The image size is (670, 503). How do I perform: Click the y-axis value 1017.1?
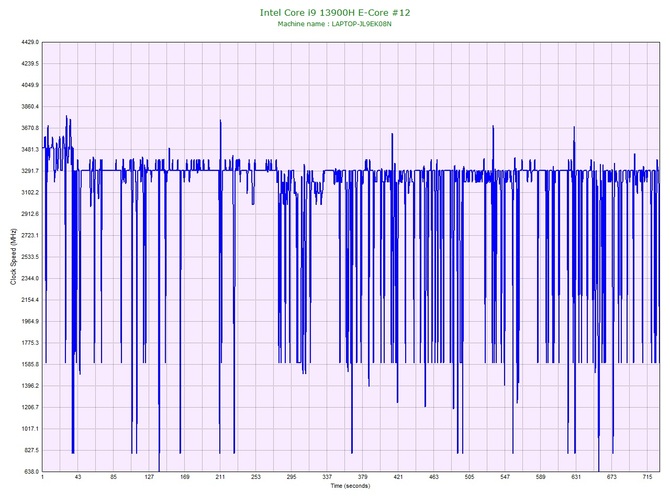pyautogui.click(x=30, y=429)
